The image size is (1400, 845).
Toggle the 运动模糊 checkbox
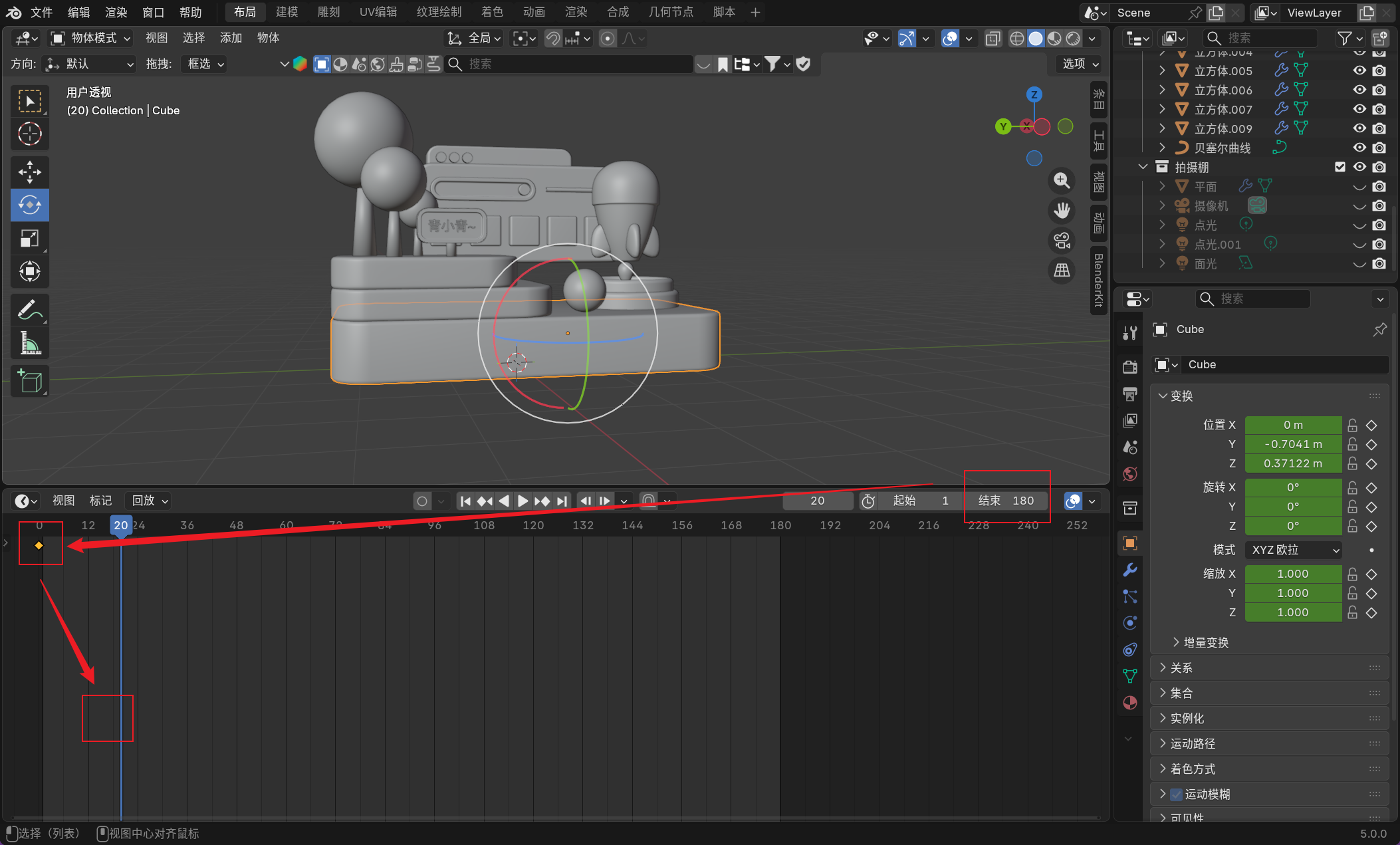pos(1177,794)
